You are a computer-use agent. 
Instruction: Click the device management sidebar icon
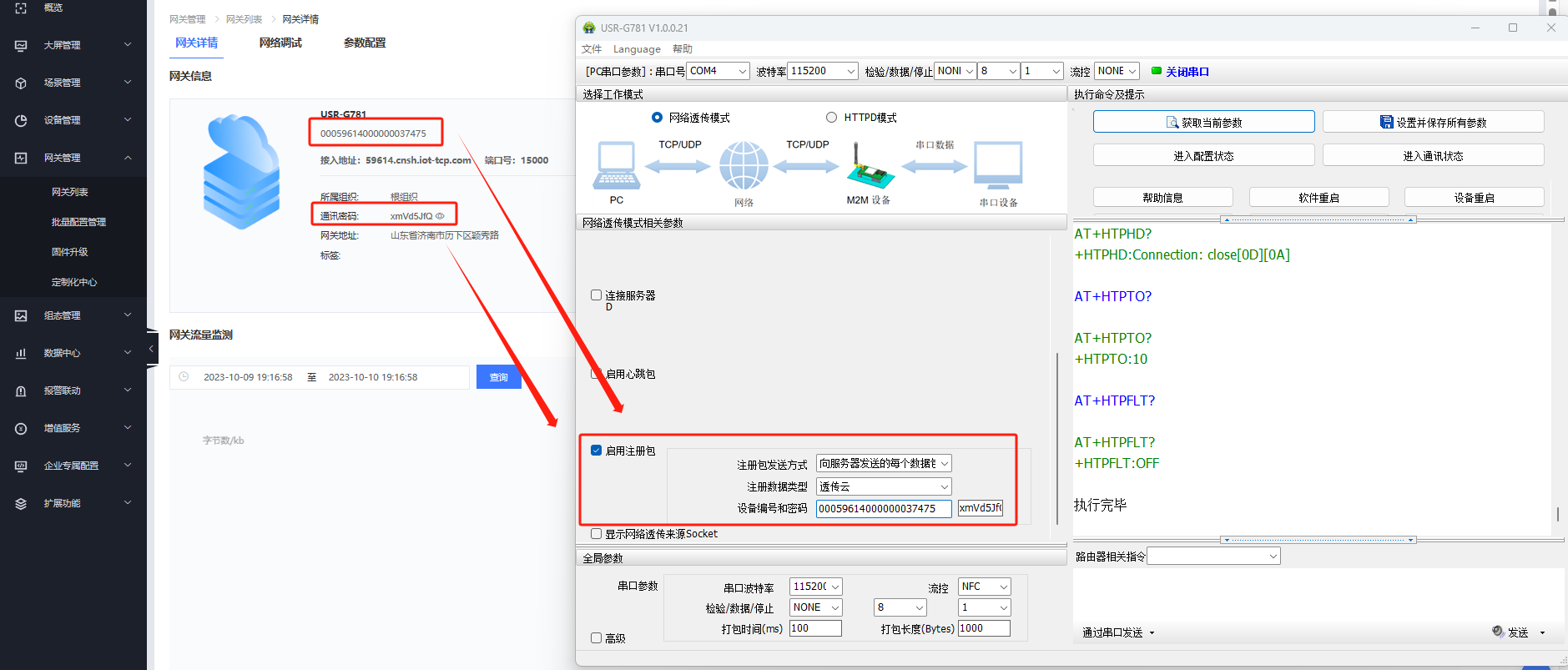coord(21,120)
